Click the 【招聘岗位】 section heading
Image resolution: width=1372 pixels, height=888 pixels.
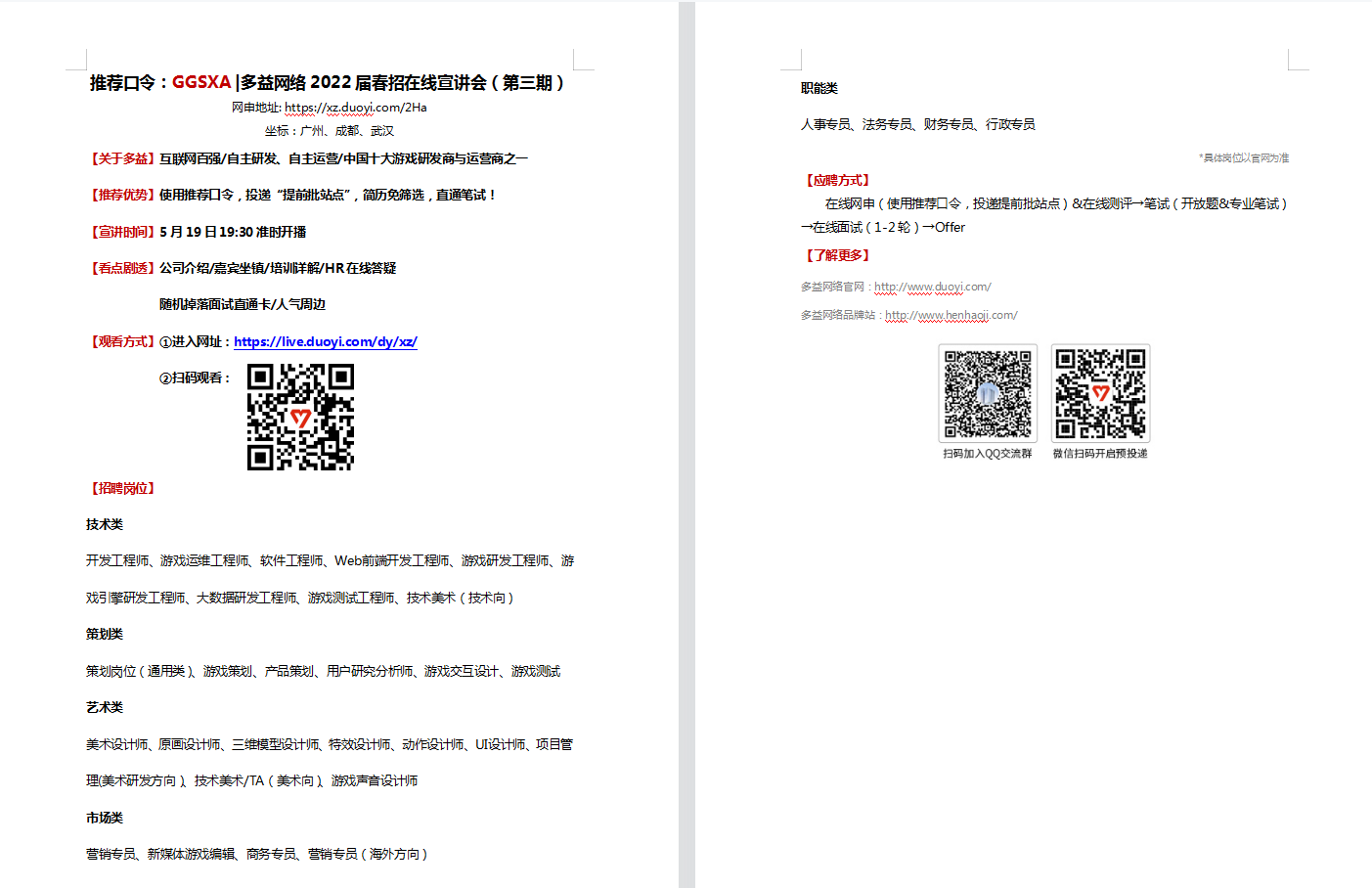point(121,488)
